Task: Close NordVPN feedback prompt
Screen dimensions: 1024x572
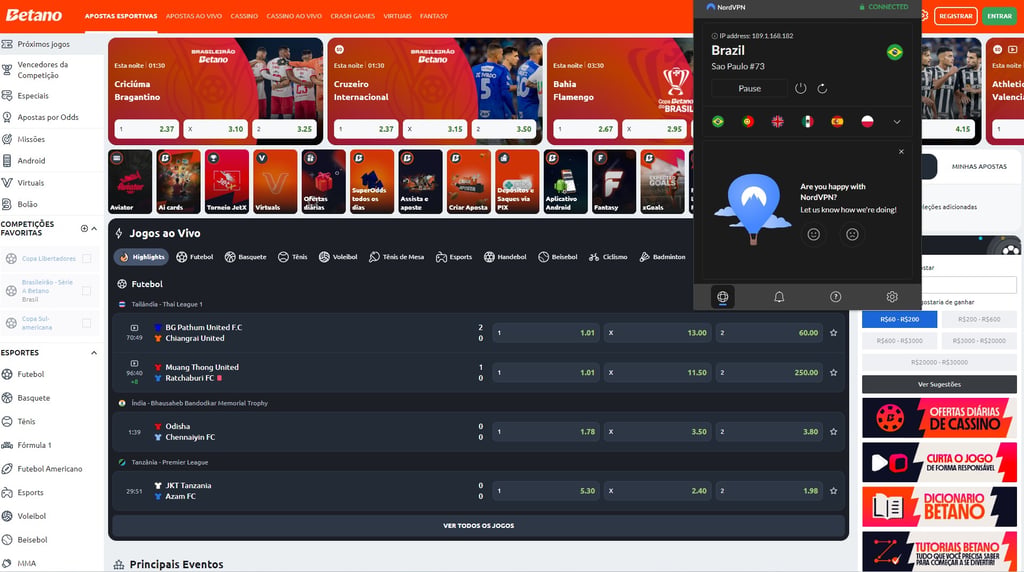Action: tap(901, 151)
